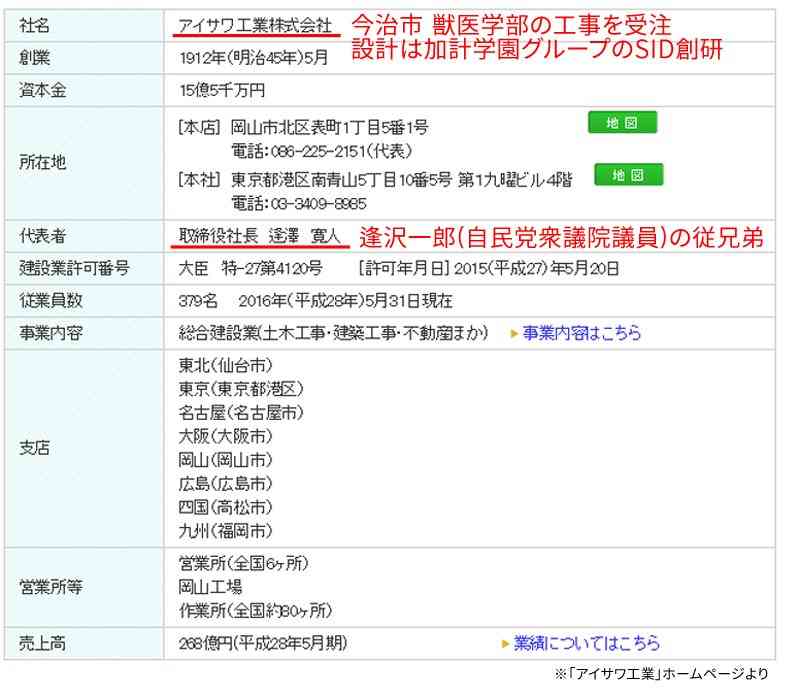This screenshot has height=692, width=800.
Task: Click the 建設業許可番号 row label
Action: click(74, 268)
